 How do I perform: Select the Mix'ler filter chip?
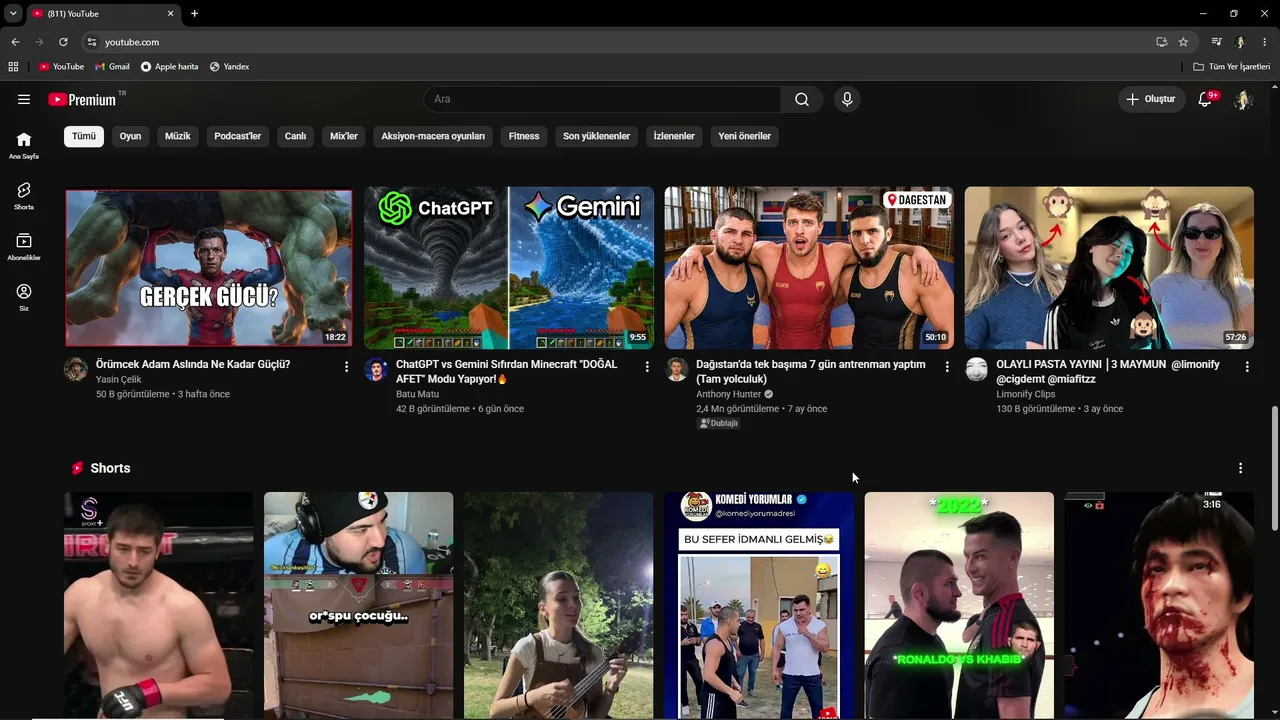pyautogui.click(x=344, y=136)
